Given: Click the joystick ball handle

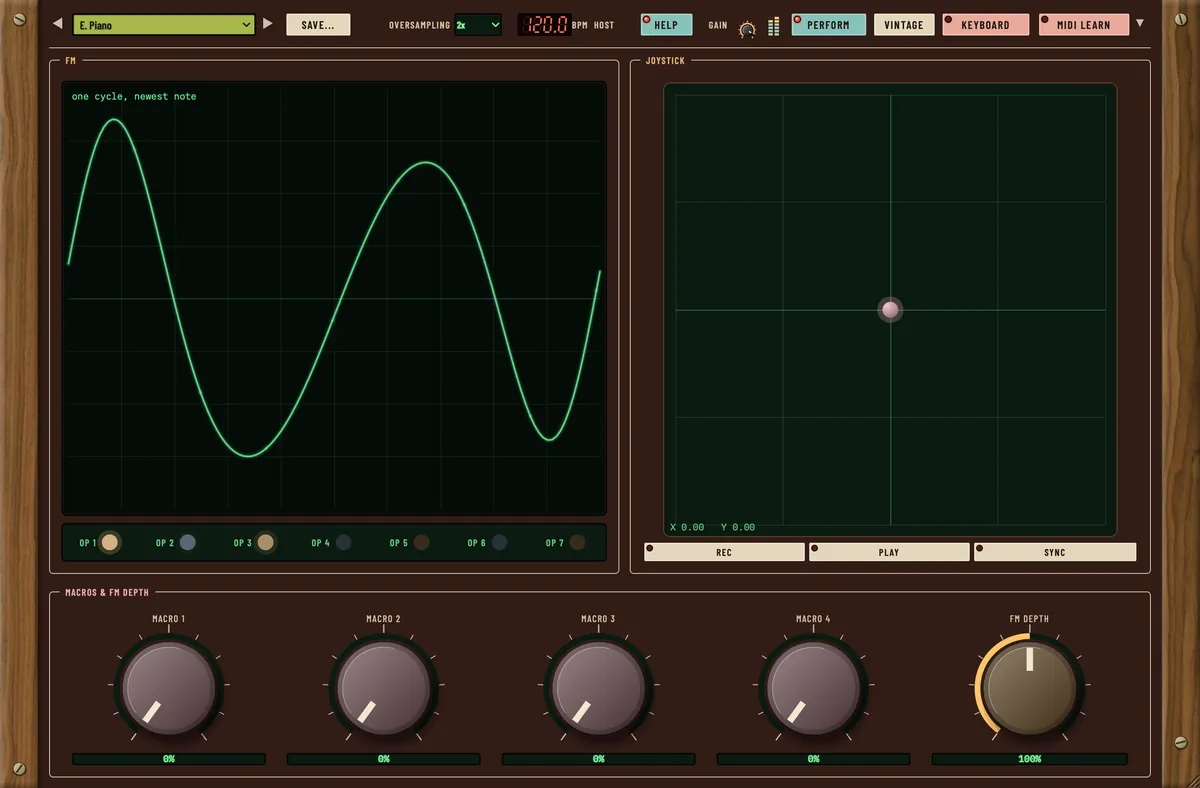Looking at the screenshot, I should [890, 310].
